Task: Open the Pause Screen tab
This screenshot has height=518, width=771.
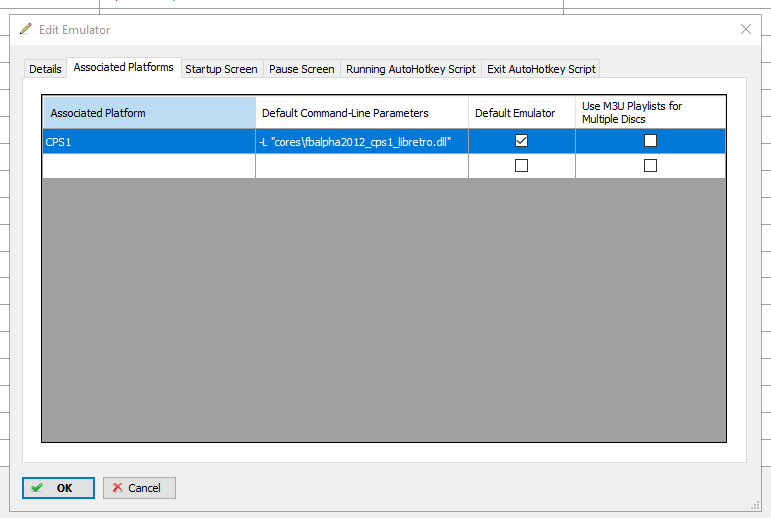Action: tap(301, 69)
